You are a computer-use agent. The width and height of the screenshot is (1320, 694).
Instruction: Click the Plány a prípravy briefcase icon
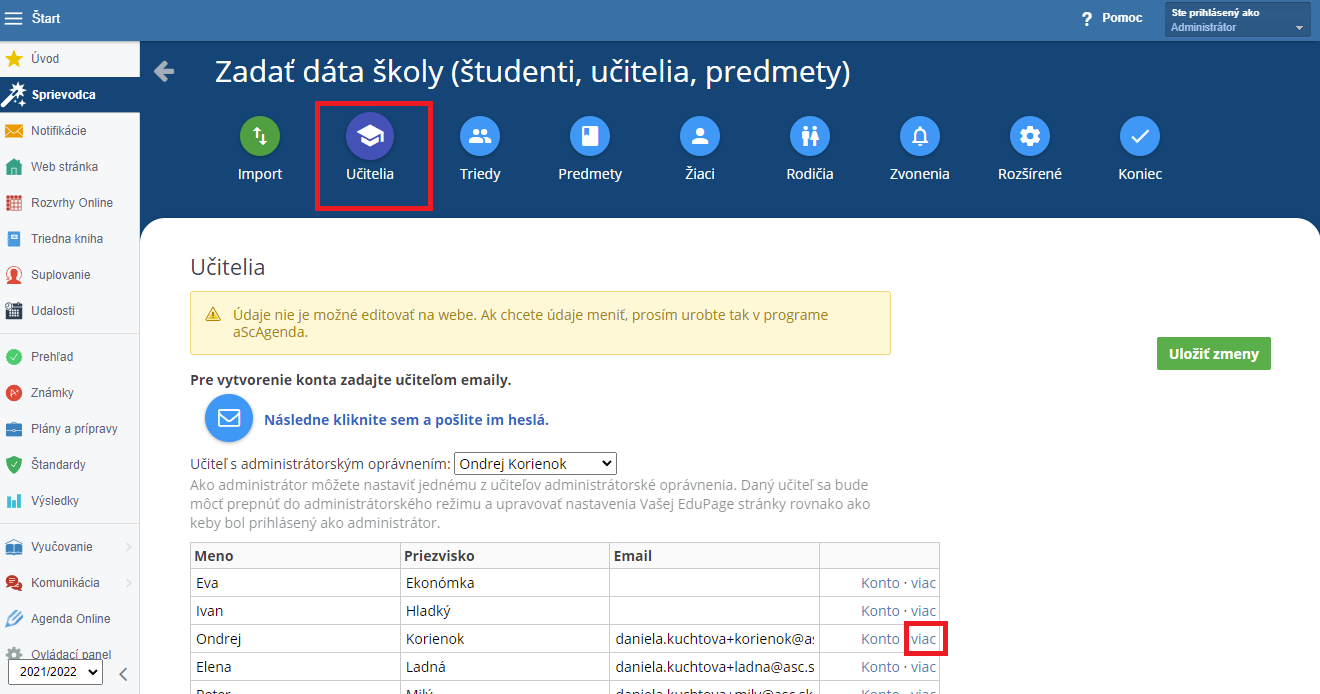point(14,429)
